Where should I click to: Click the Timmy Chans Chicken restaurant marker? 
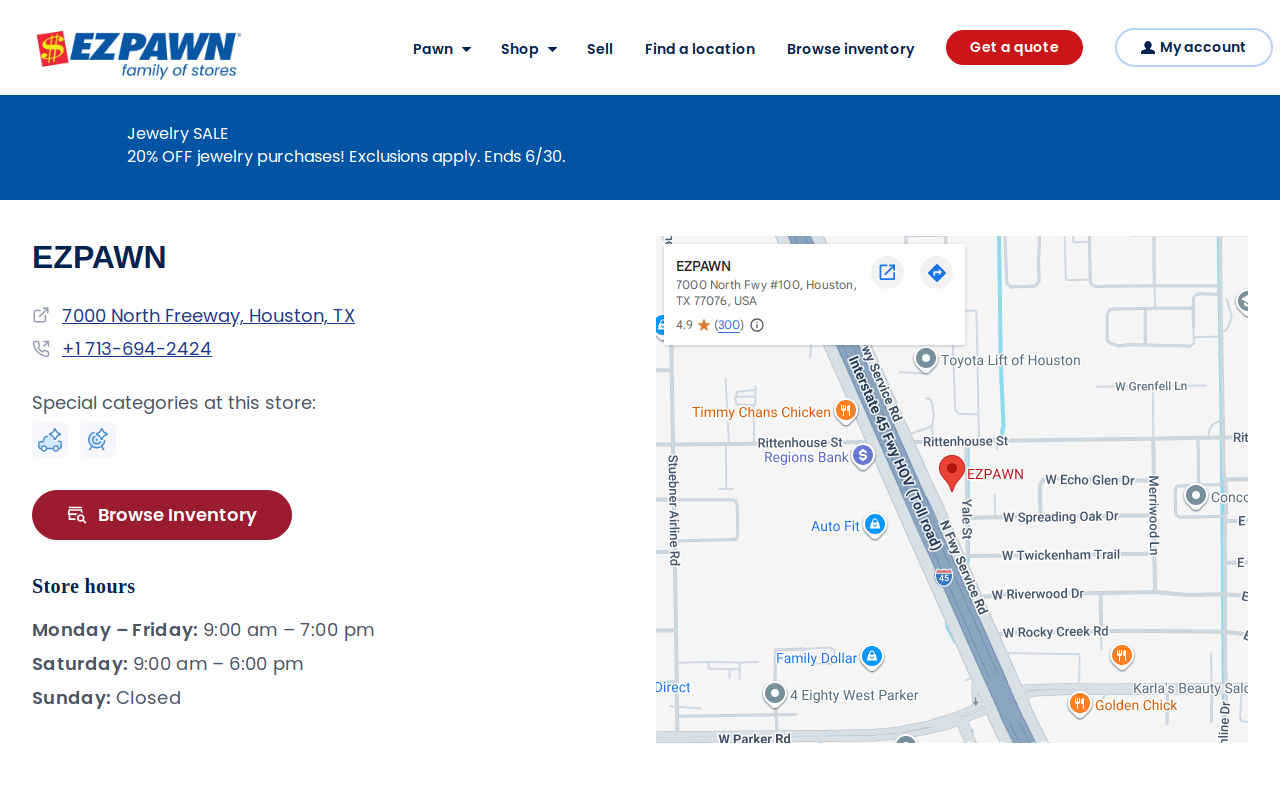[846, 411]
